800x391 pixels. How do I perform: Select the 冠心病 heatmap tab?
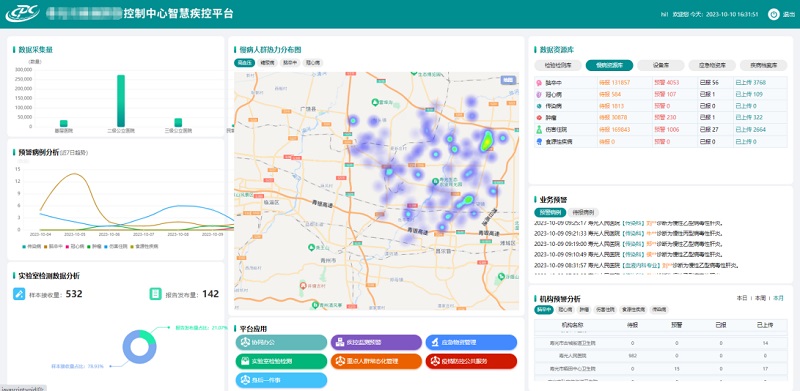pyautogui.click(x=312, y=63)
